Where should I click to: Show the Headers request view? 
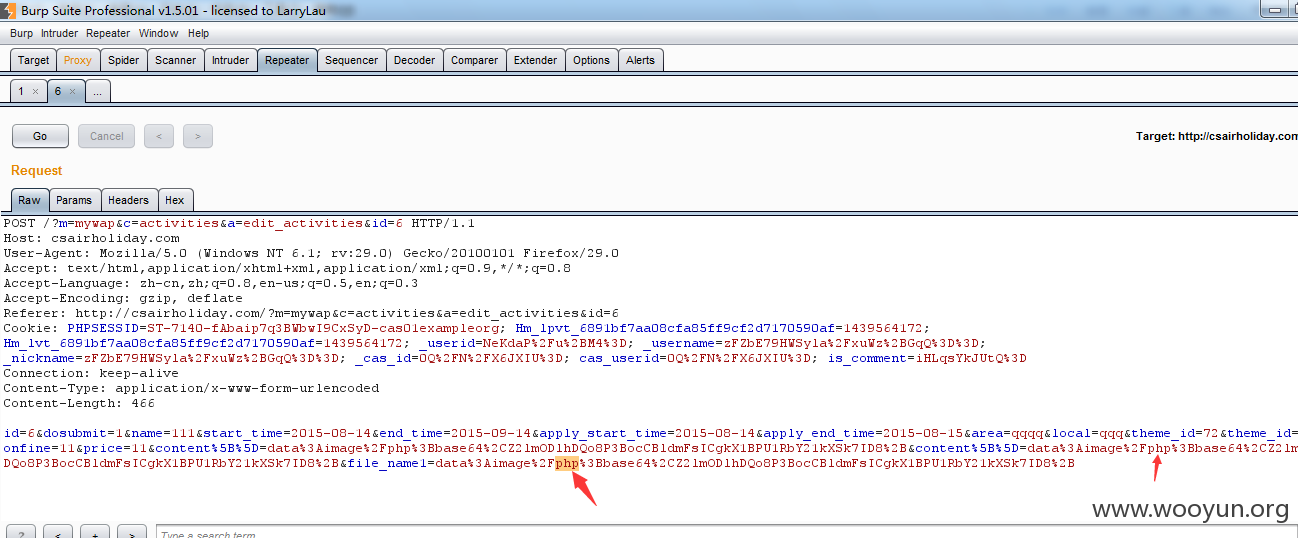[x=128, y=200]
